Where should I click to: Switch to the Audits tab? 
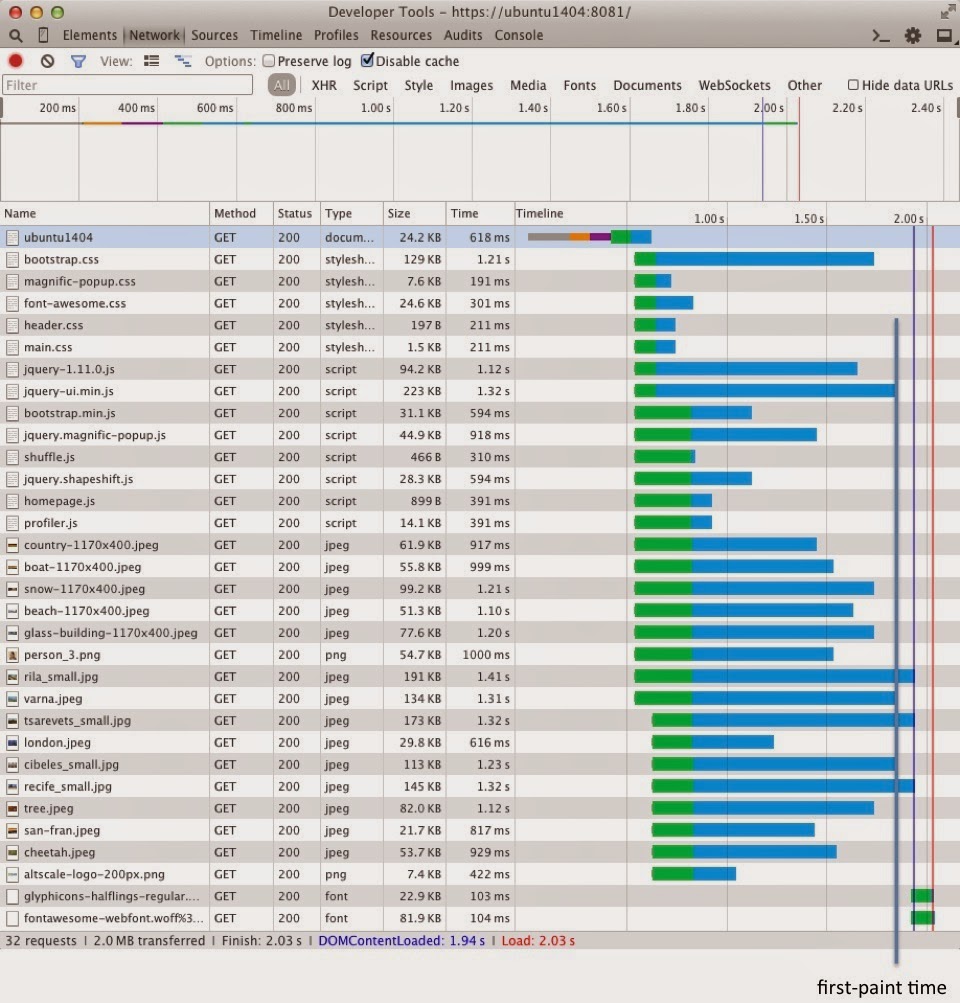pos(463,35)
